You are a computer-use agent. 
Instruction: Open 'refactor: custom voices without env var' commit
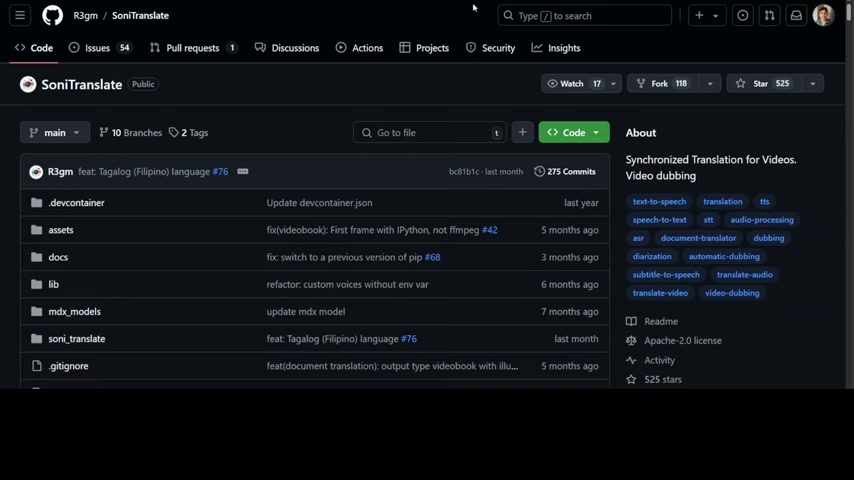tap(347, 284)
